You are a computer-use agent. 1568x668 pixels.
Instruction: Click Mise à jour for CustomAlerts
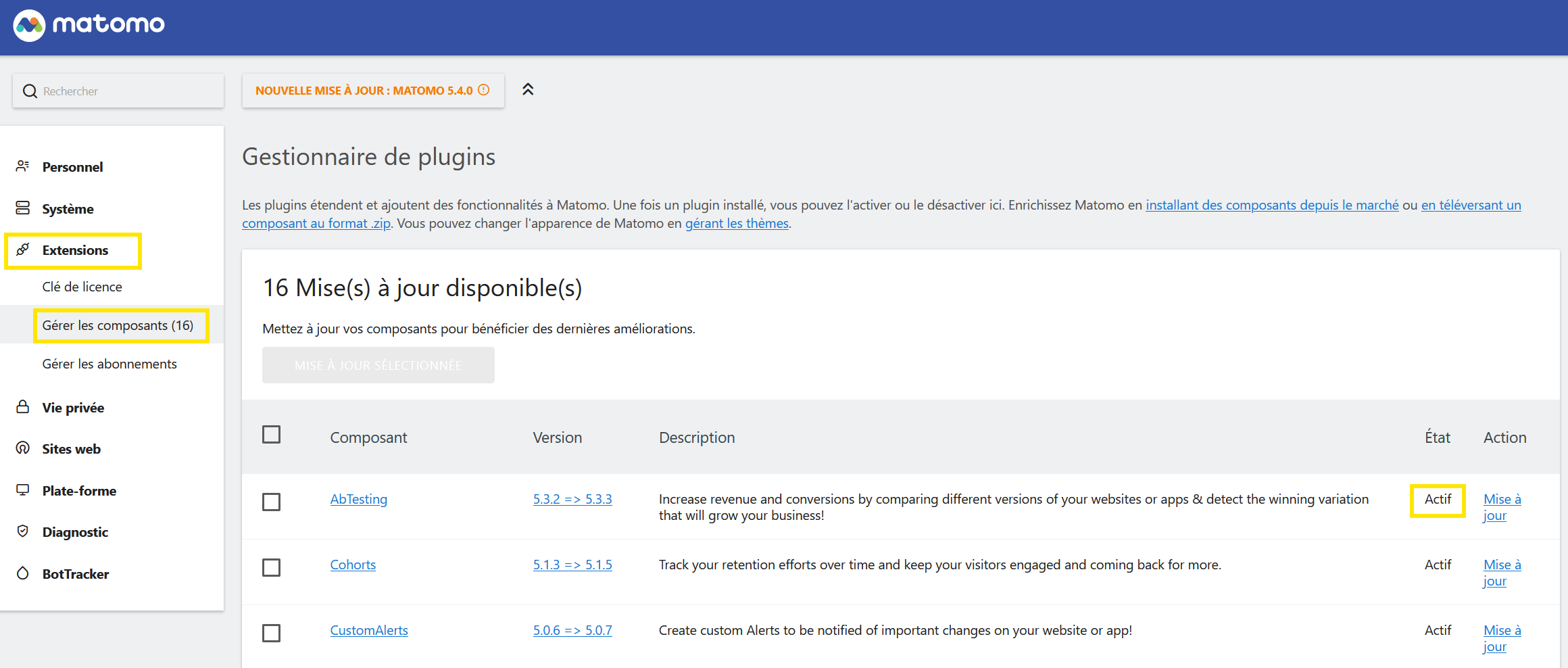1502,638
